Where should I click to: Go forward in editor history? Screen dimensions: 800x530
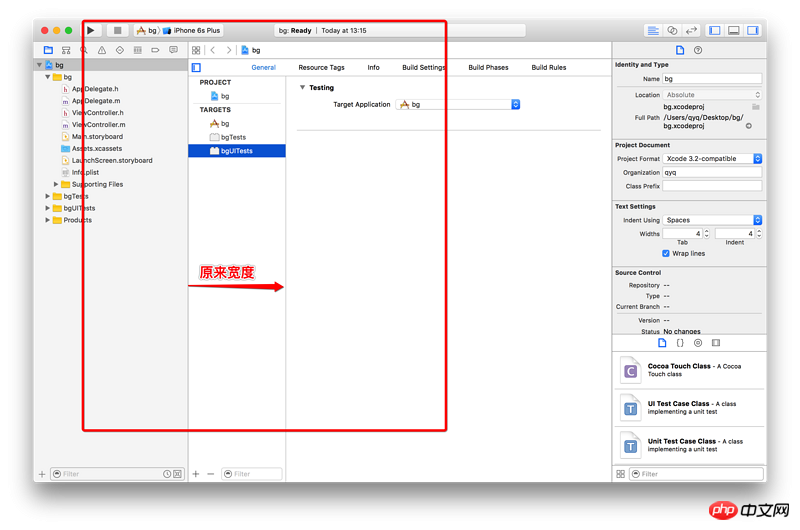(229, 50)
